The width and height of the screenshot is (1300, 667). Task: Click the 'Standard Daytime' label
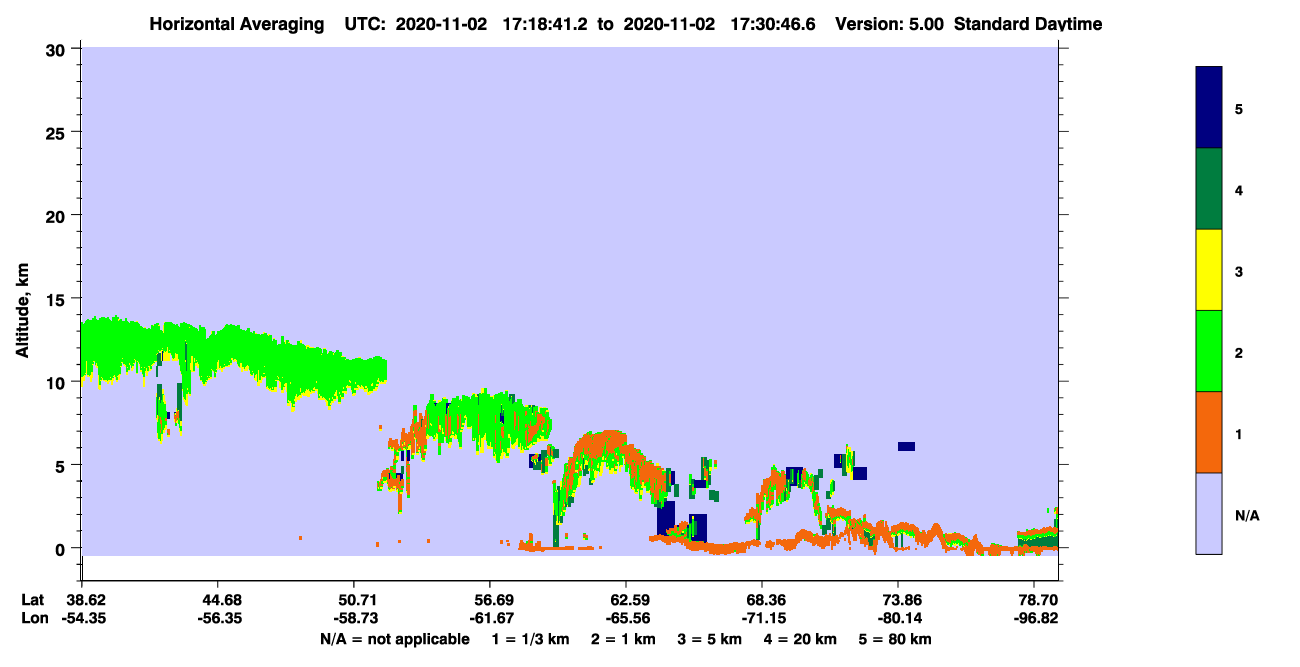click(x=1028, y=24)
